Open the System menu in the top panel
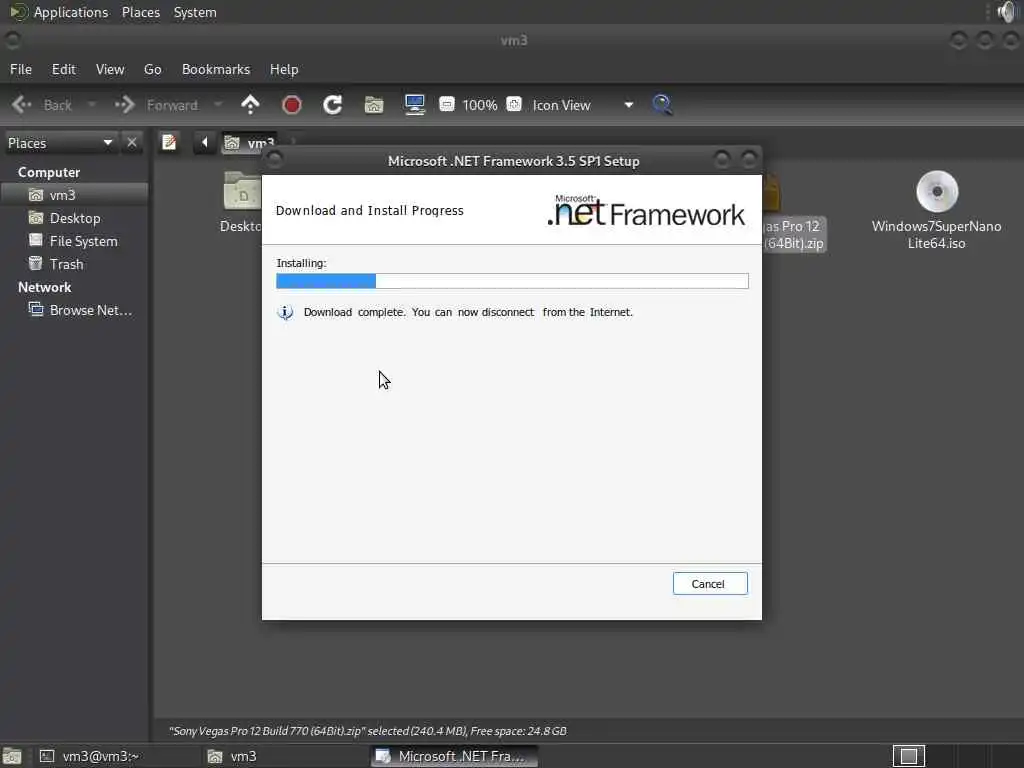The height and width of the screenshot is (768, 1024). coord(195,12)
